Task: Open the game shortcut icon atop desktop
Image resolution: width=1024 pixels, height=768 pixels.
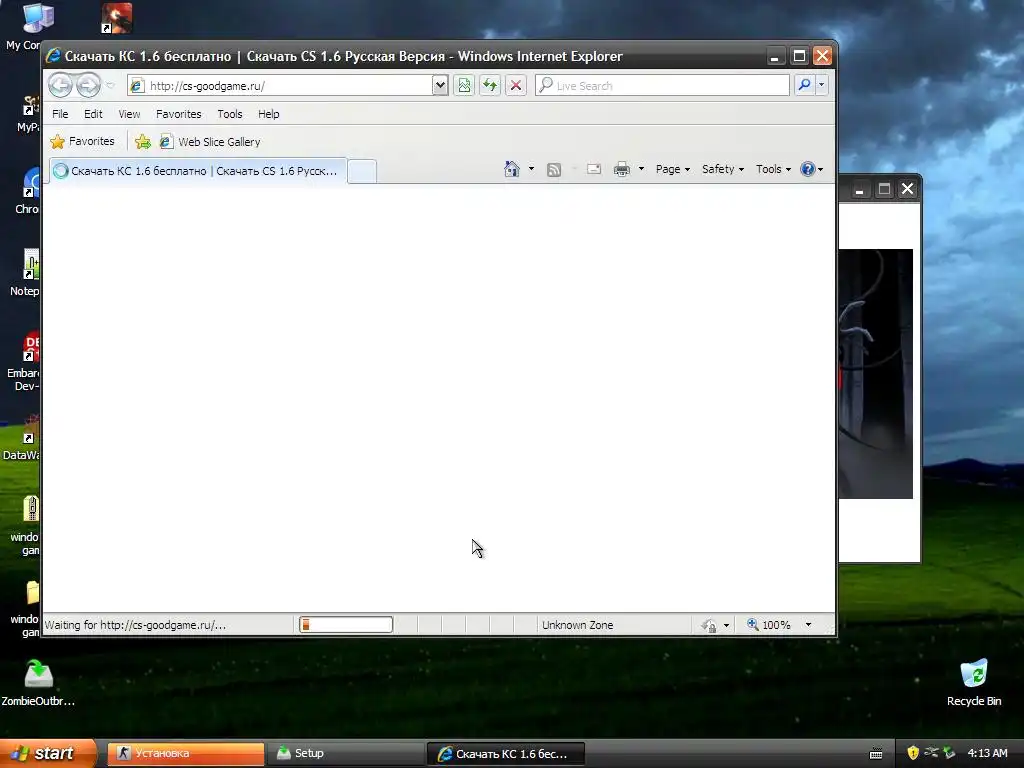Action: [x=117, y=18]
